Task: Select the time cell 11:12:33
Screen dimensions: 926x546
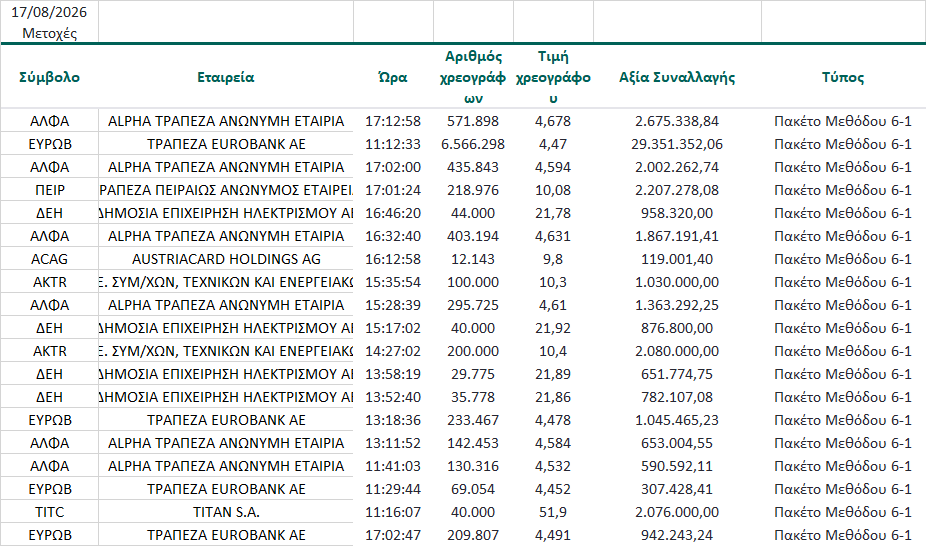Action: [x=393, y=144]
